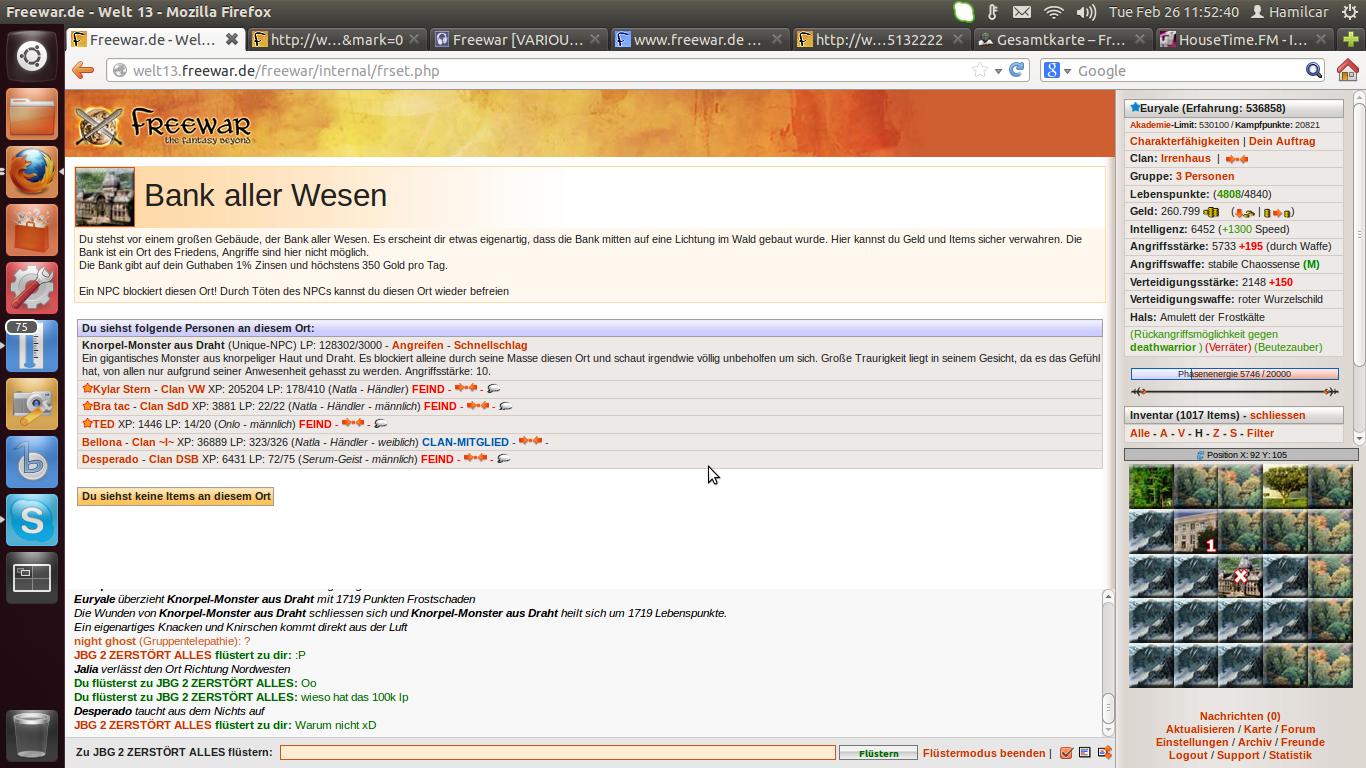1366x768 pixels.
Task: Open Hamilcar user menu in top panel
Action: (x=1290, y=12)
